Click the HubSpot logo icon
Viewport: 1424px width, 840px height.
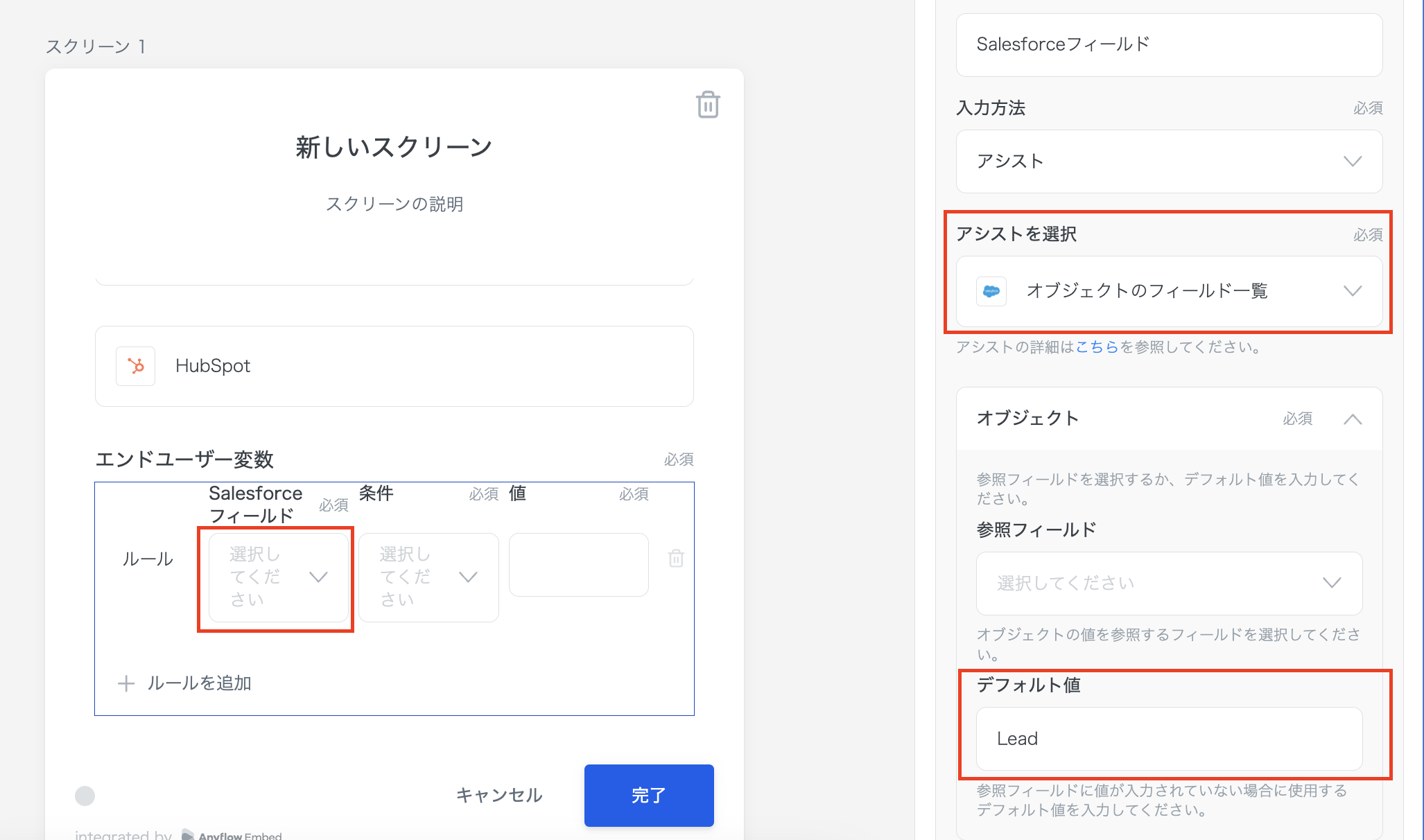tap(135, 366)
